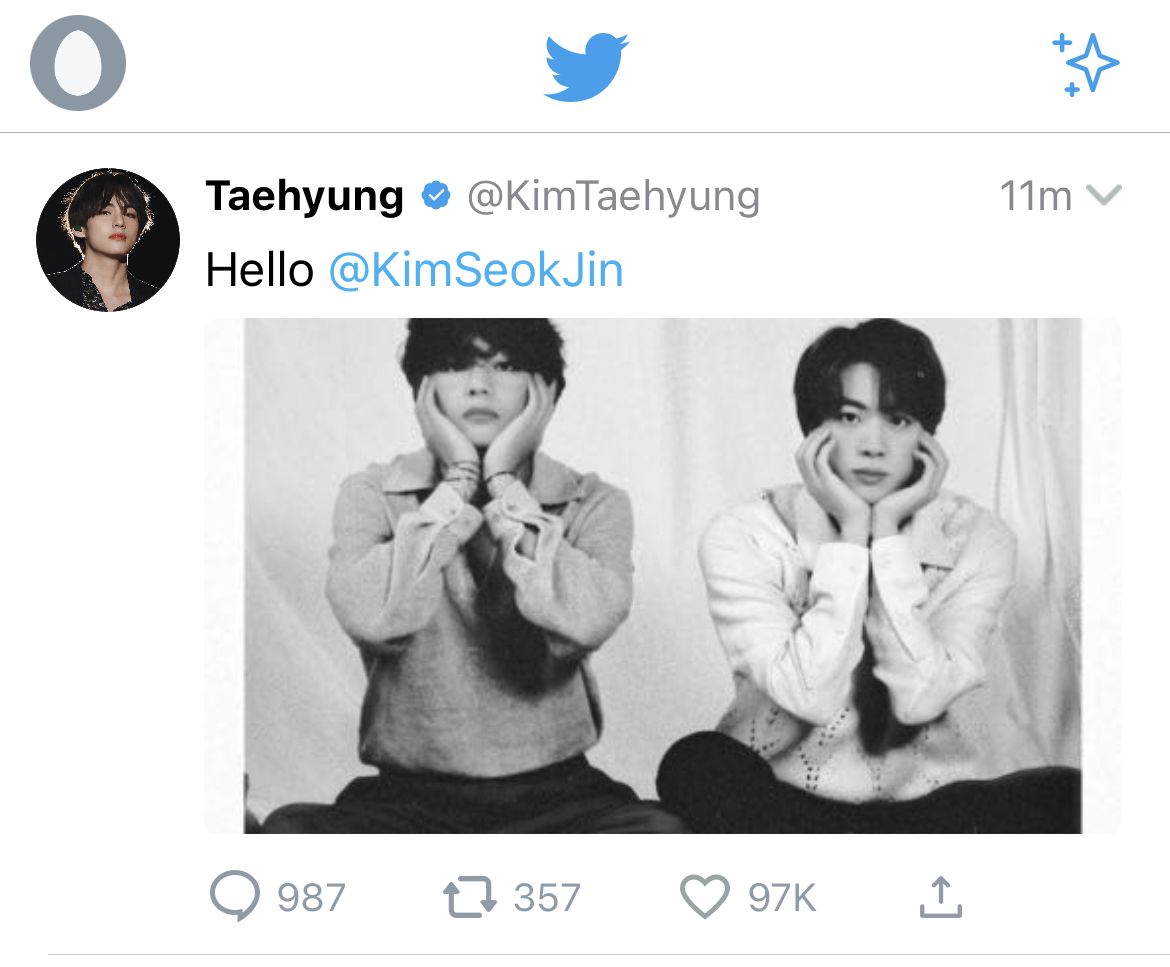Image resolution: width=1170 pixels, height=967 pixels.
Task: Click the display name Taehyung
Action: (x=304, y=196)
